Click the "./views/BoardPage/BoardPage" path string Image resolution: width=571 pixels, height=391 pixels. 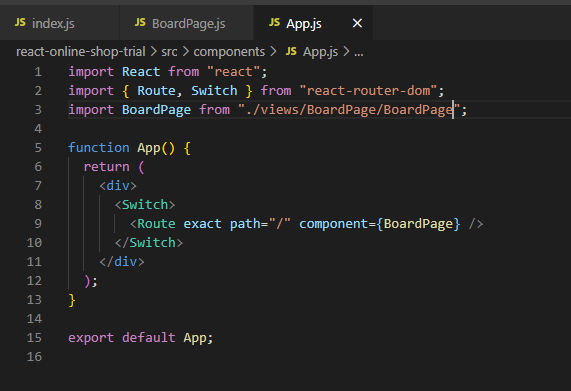tap(349, 110)
